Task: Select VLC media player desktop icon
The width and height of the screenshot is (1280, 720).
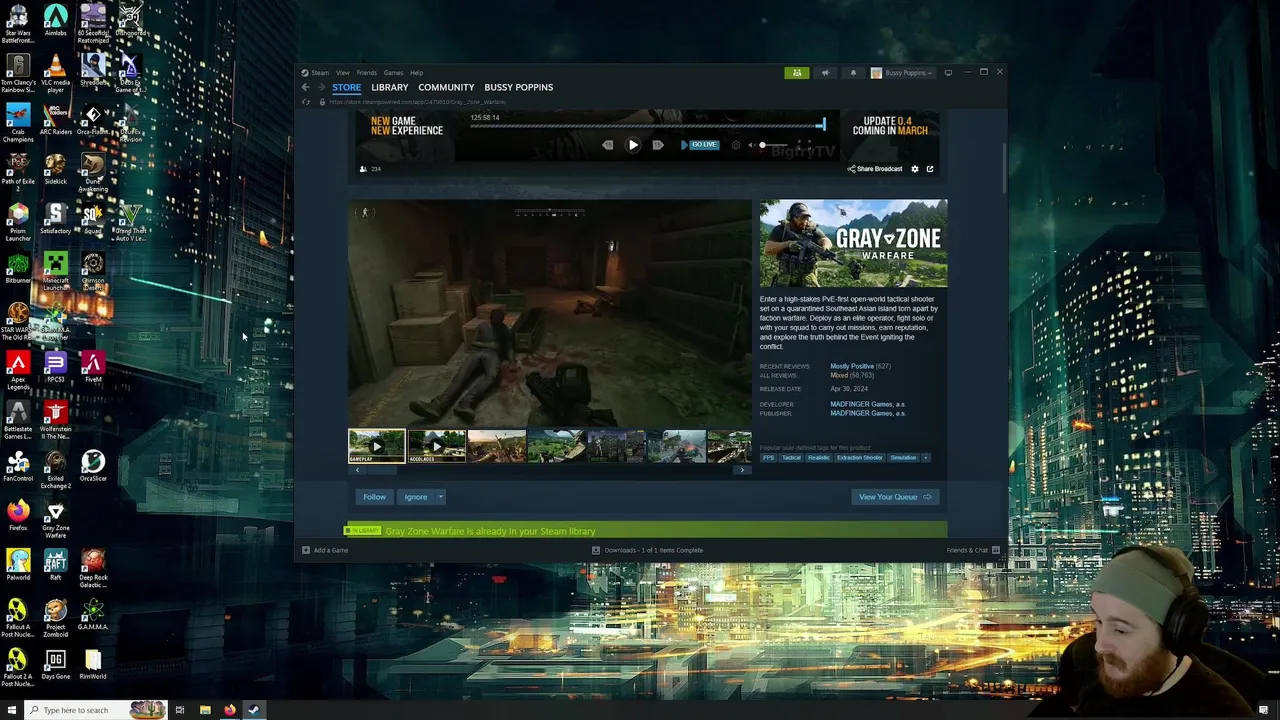Action: click(x=55, y=73)
